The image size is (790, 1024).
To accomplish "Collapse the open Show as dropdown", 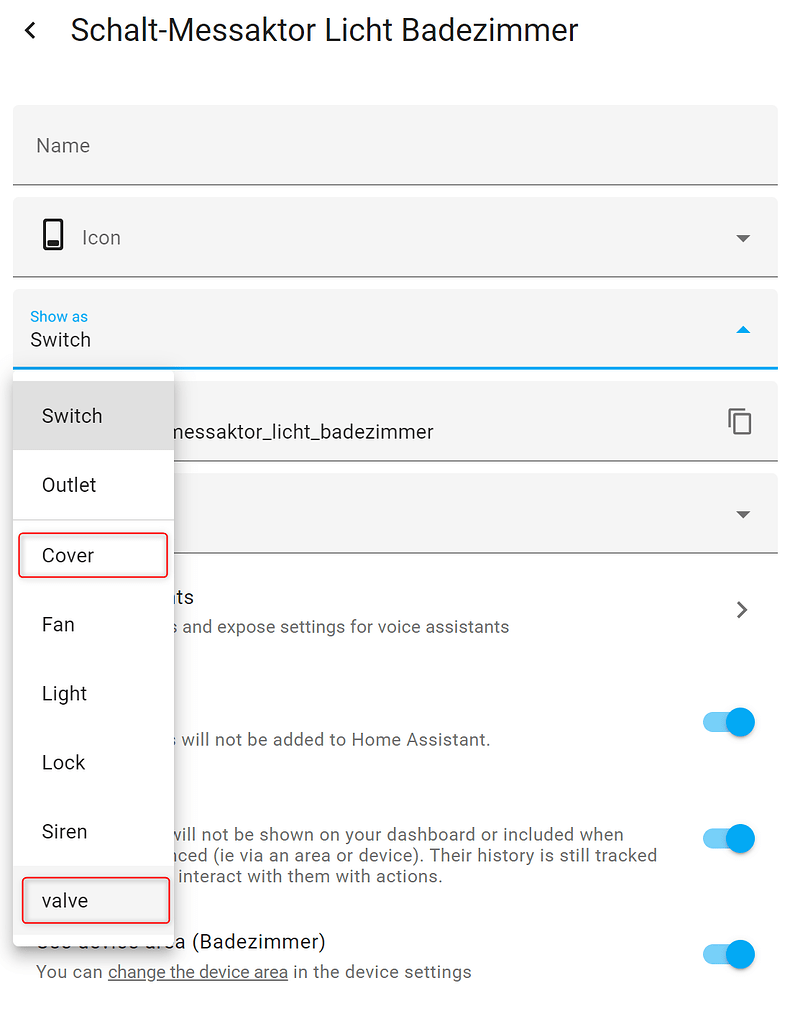I will [x=743, y=329].
